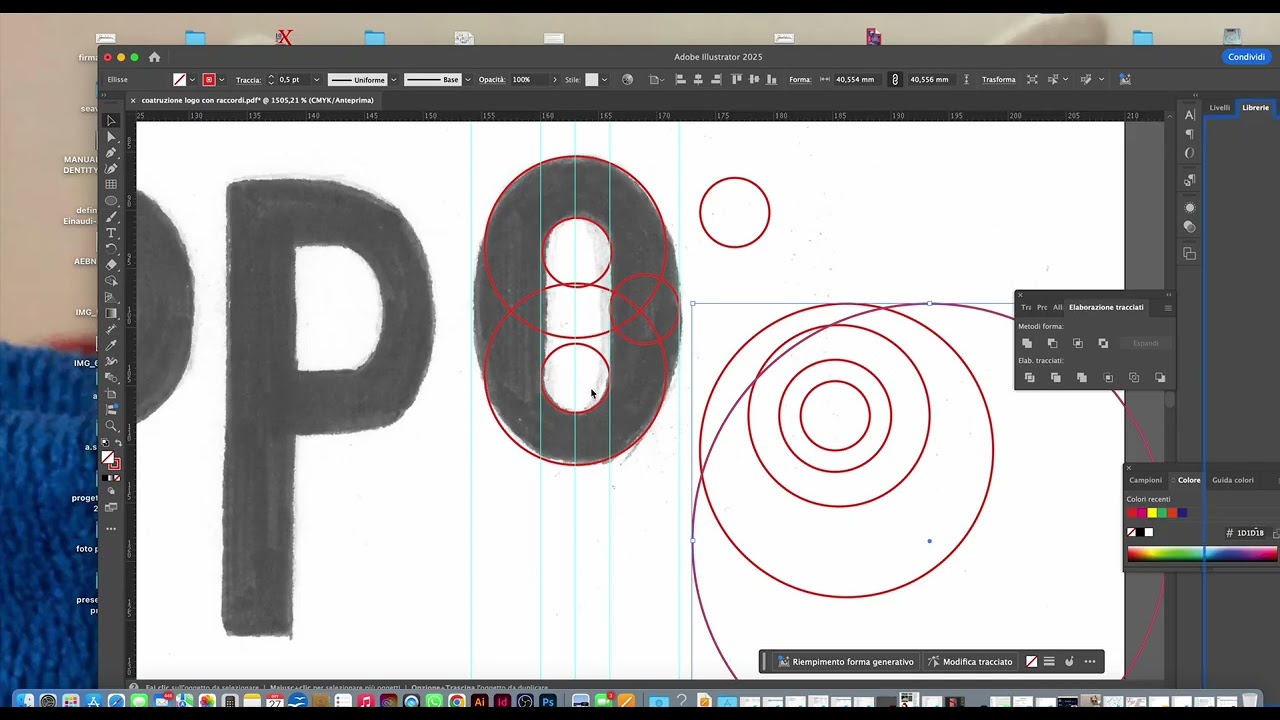Click Opacità label in control bar
The height and width of the screenshot is (720, 1280).
pyautogui.click(x=491, y=79)
